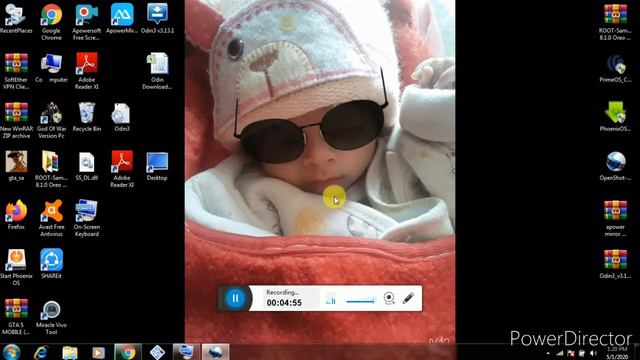Open system volume tray icon
Viewport: 640px width, 360px height.
[x=593, y=353]
